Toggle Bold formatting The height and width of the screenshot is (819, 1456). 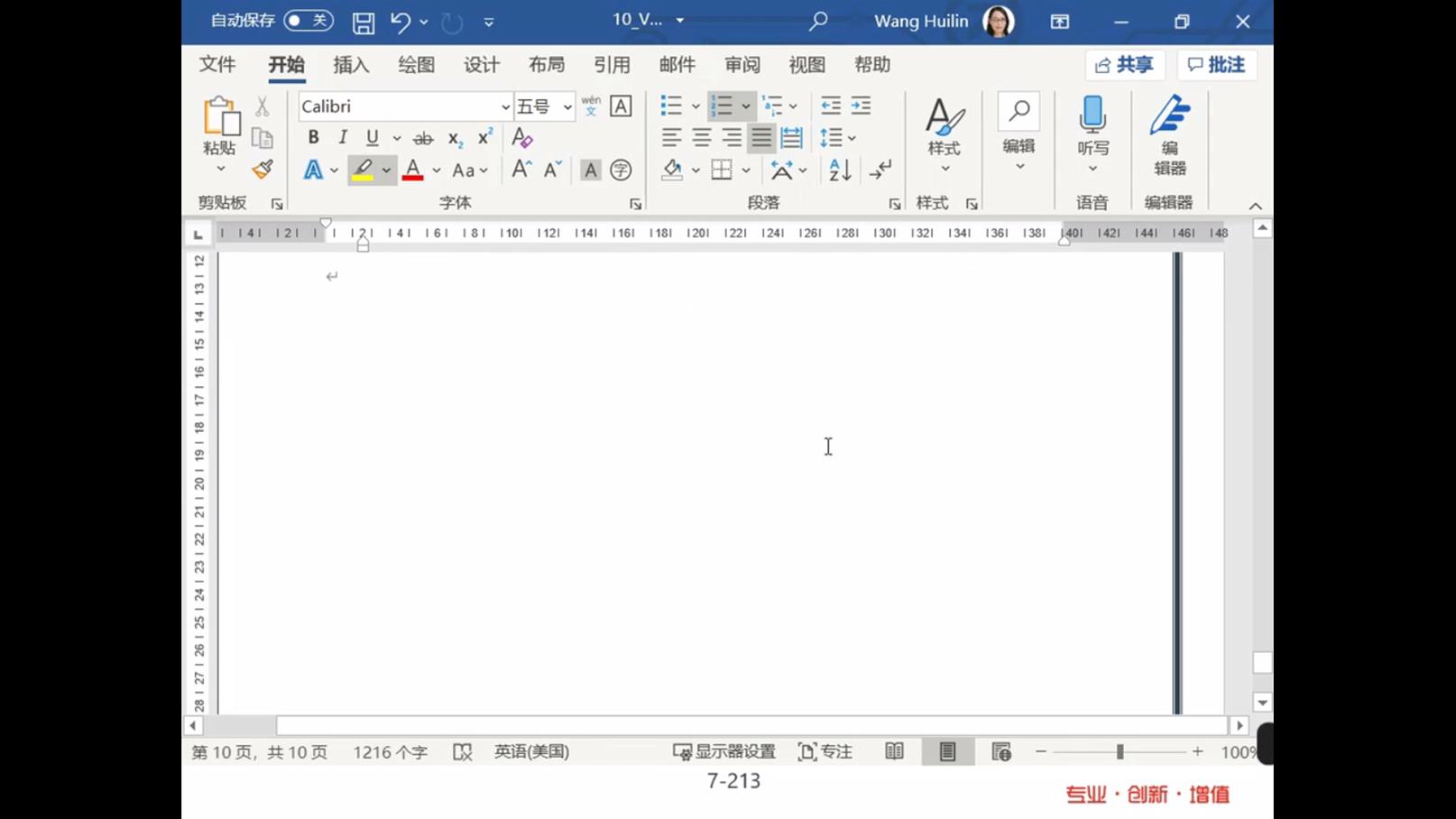pos(313,138)
